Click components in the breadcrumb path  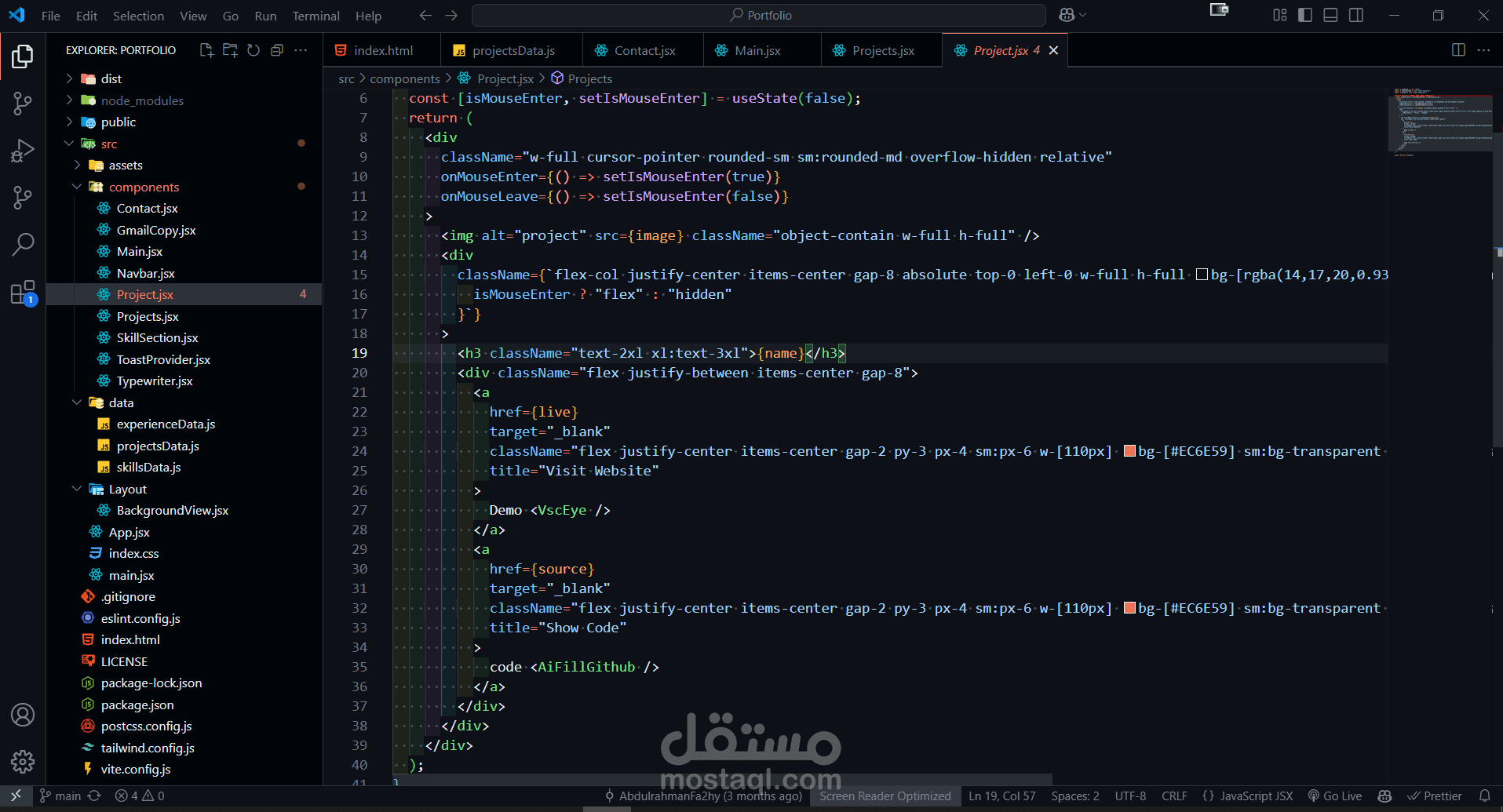tap(404, 78)
